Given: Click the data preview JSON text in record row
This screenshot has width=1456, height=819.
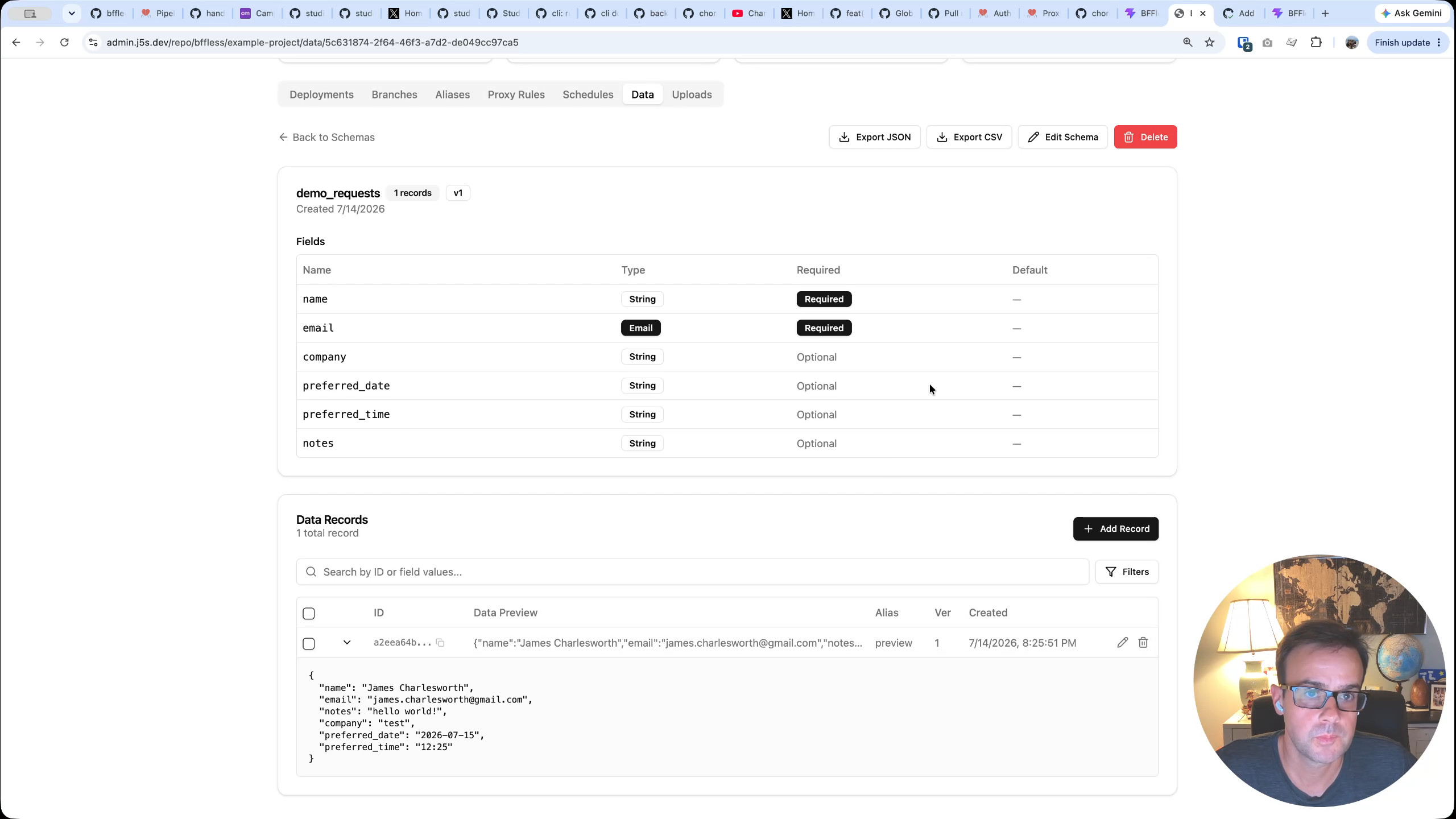Looking at the screenshot, I should [668, 643].
